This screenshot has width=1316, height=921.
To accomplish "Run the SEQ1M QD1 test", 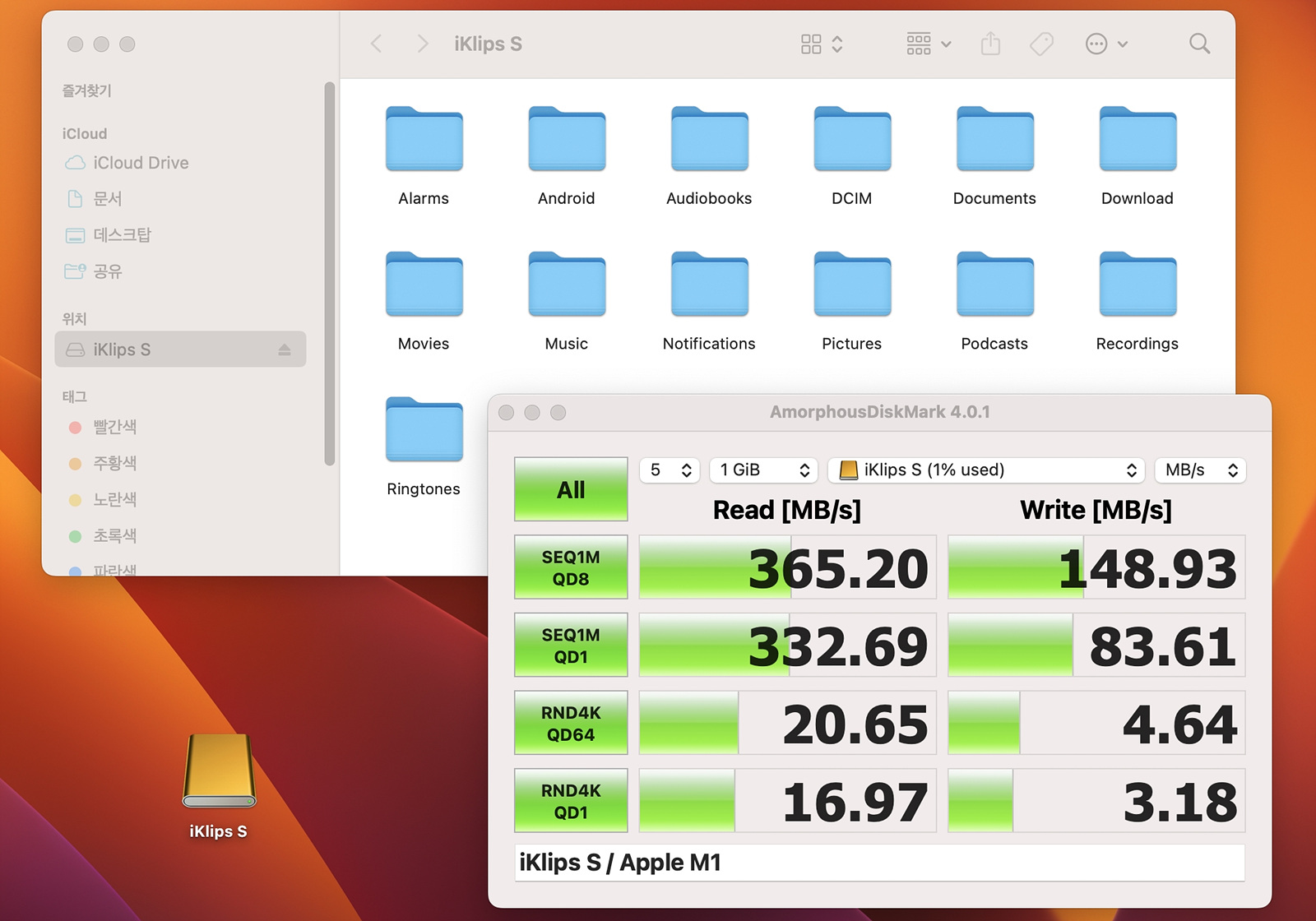I will pyautogui.click(x=571, y=646).
